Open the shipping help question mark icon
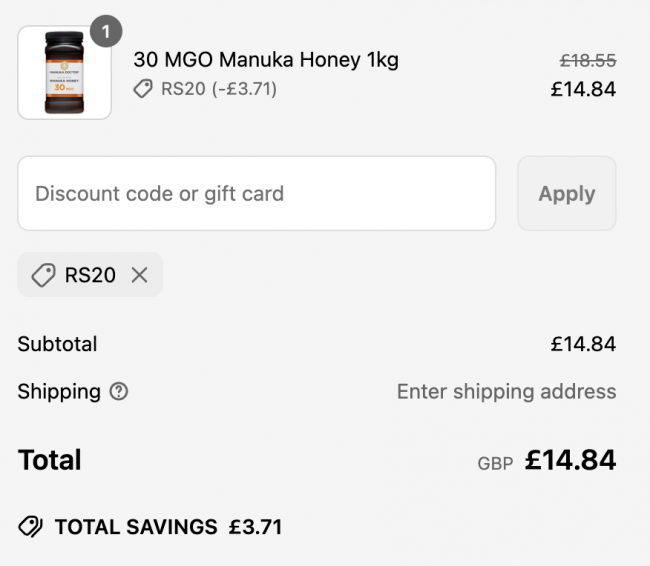 tap(119, 391)
